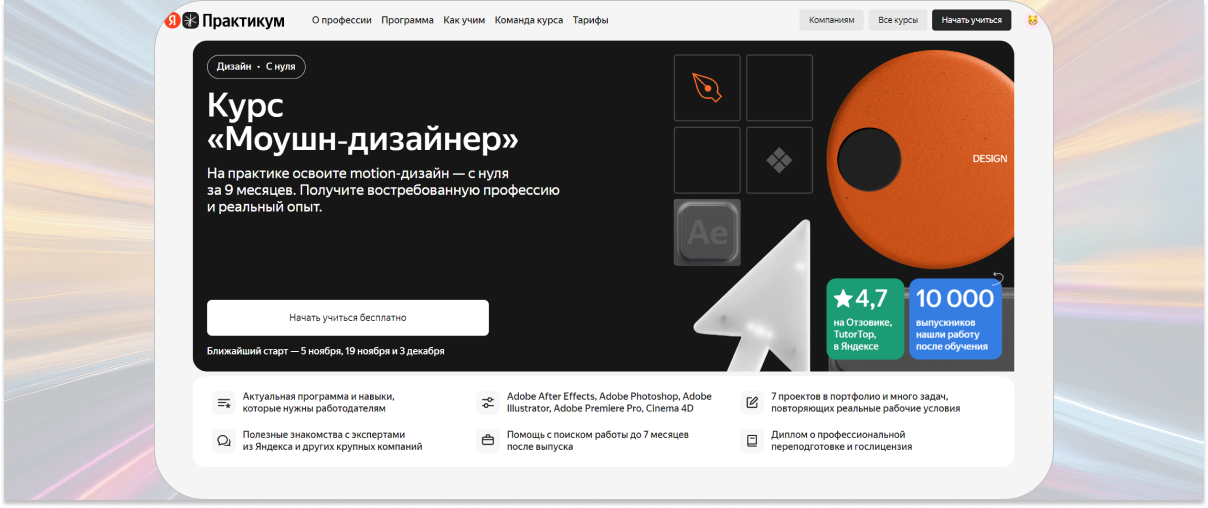The height and width of the screenshot is (508, 1208).
Task: Open the Компаниям button in header
Action: pos(831,20)
